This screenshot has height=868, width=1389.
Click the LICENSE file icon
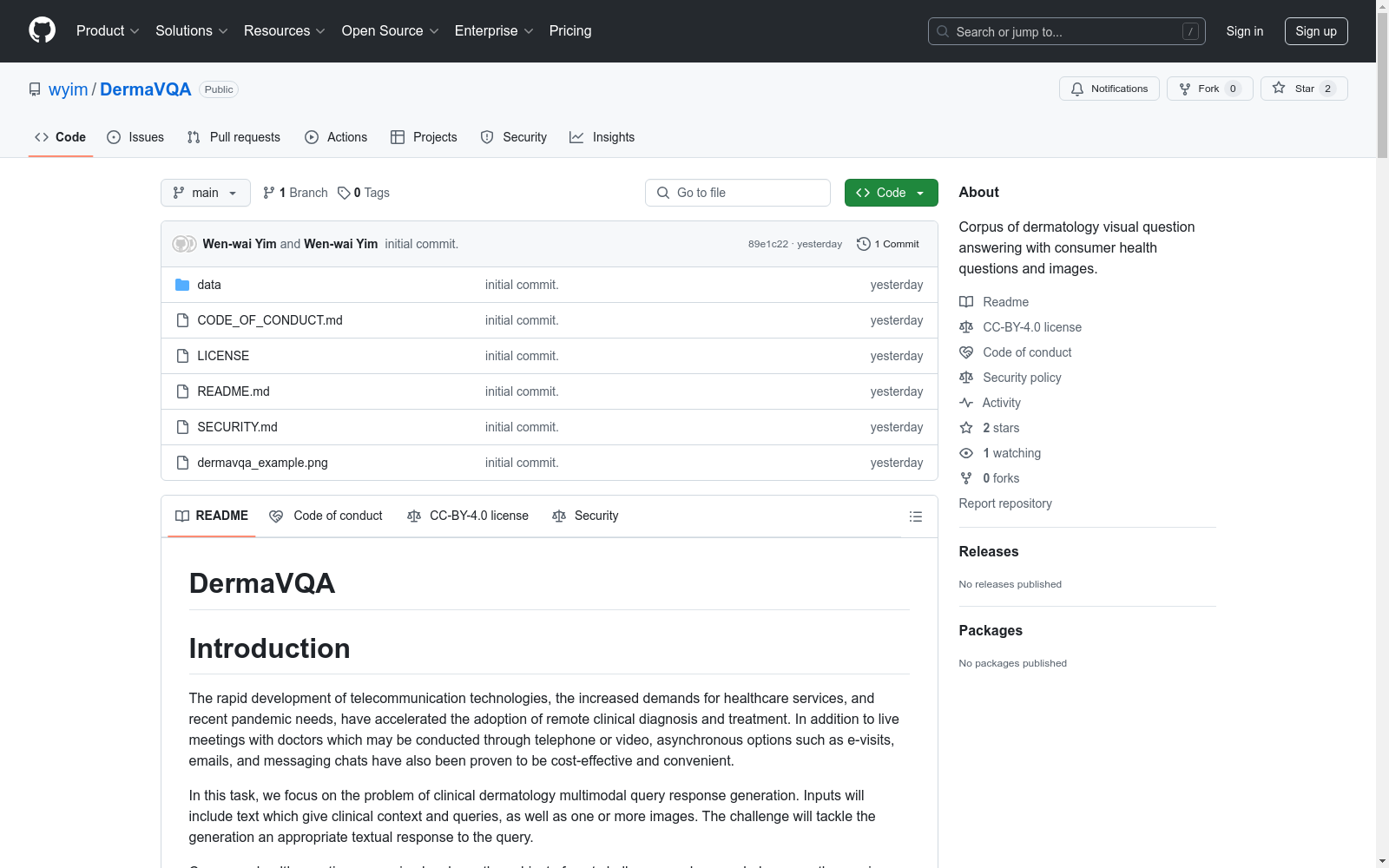182,356
